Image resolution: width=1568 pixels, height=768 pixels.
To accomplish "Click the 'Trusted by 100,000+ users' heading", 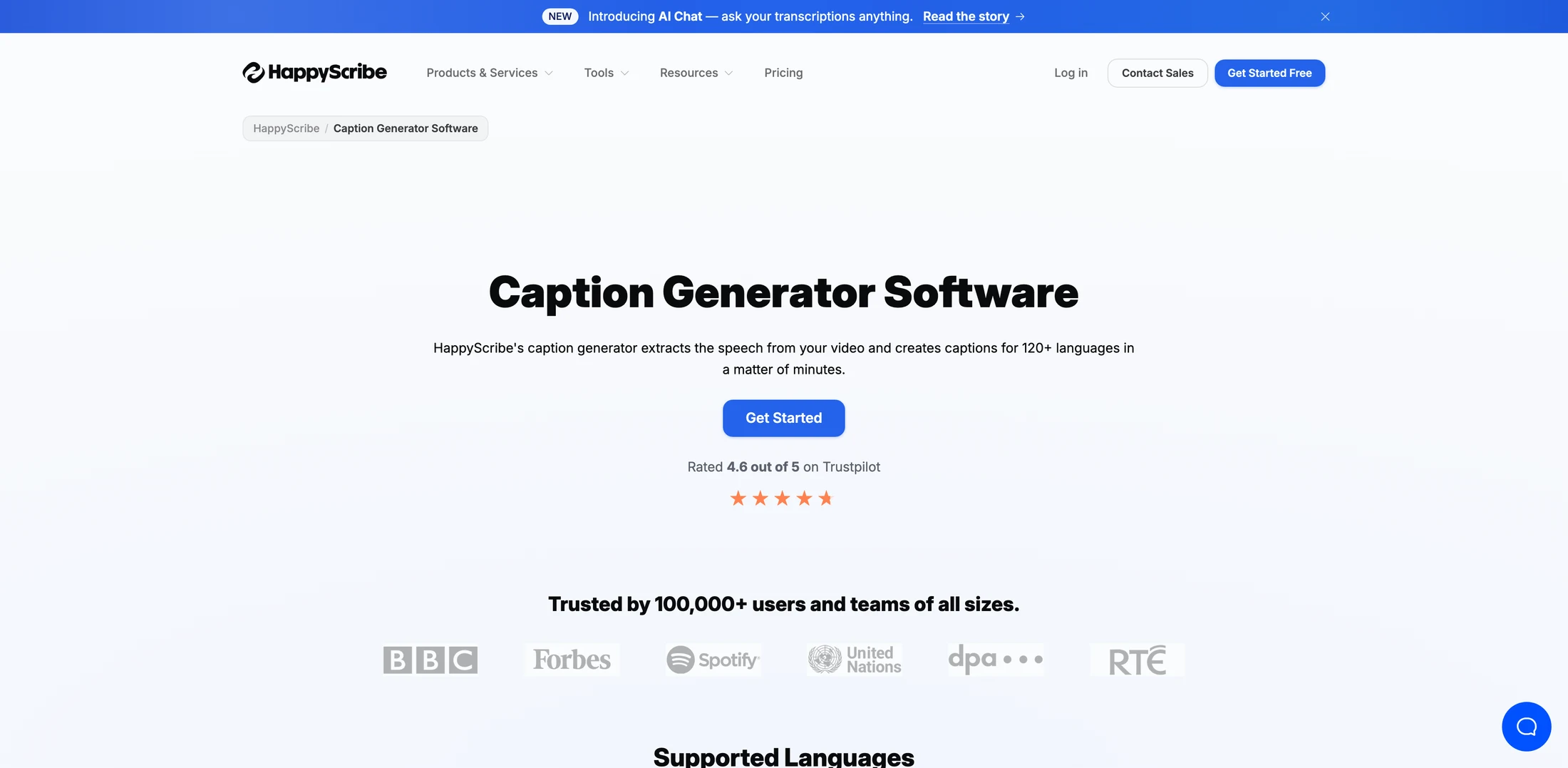I will click(x=783, y=604).
